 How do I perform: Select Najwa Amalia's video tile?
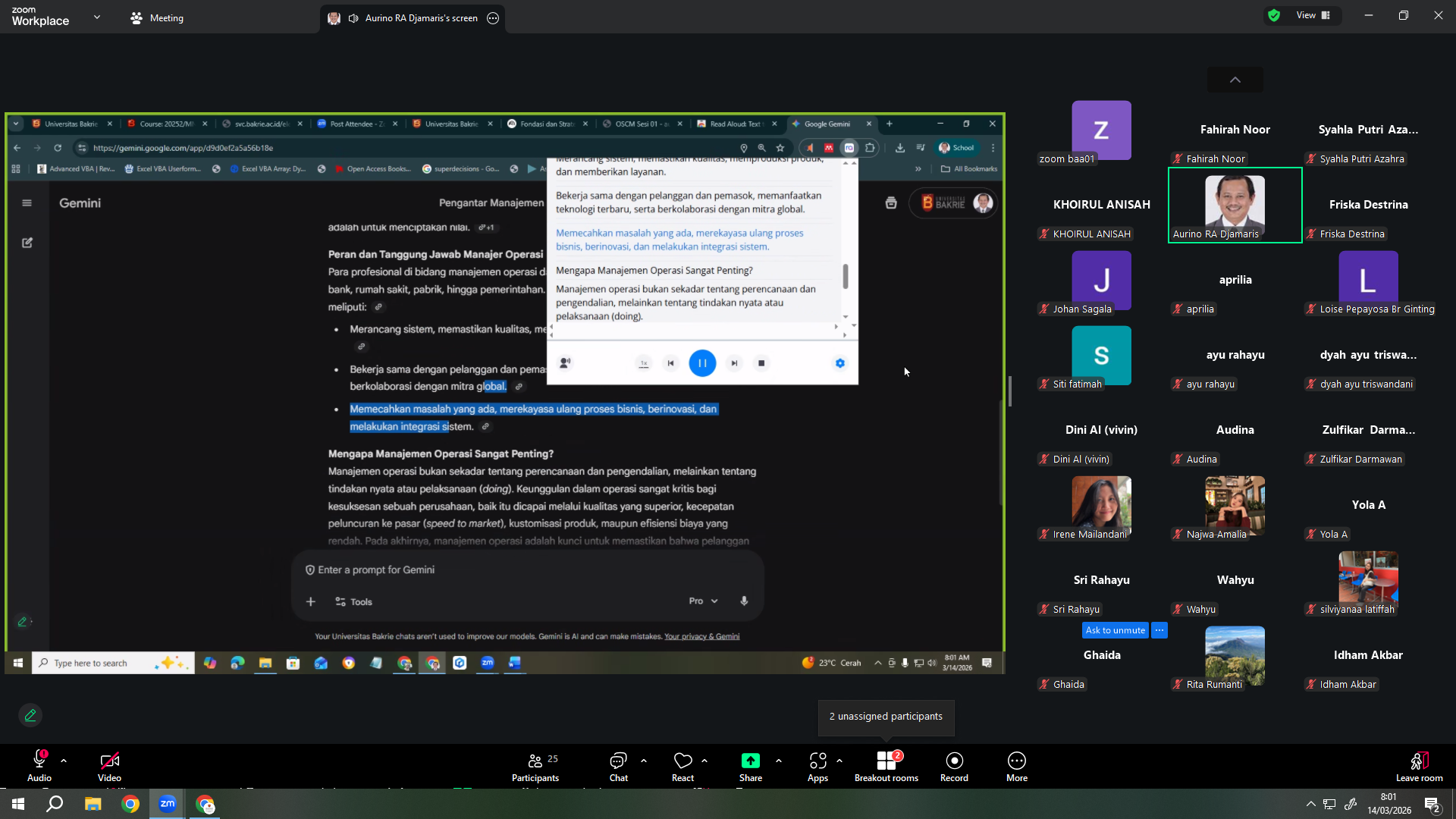coord(1235,506)
